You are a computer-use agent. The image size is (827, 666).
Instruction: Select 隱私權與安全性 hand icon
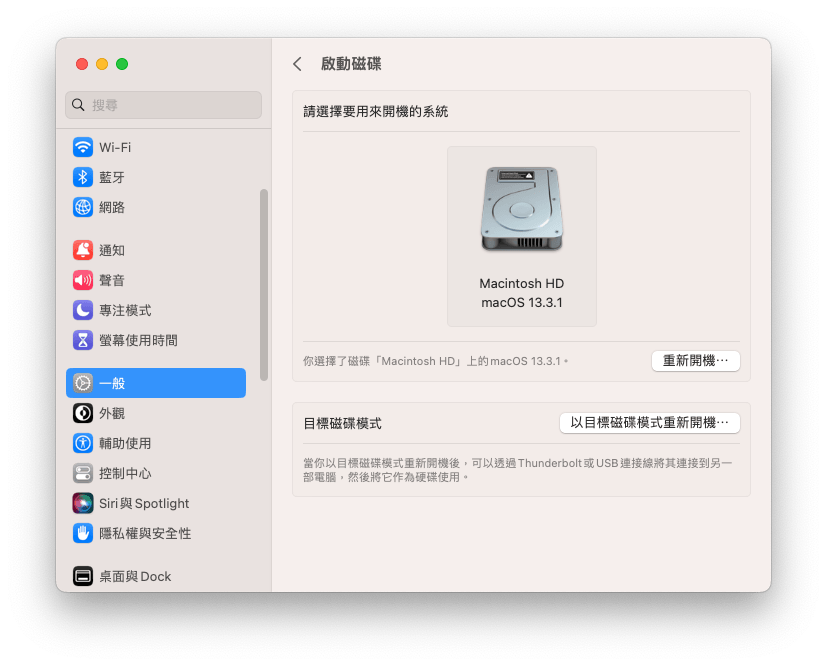pyautogui.click(x=83, y=533)
